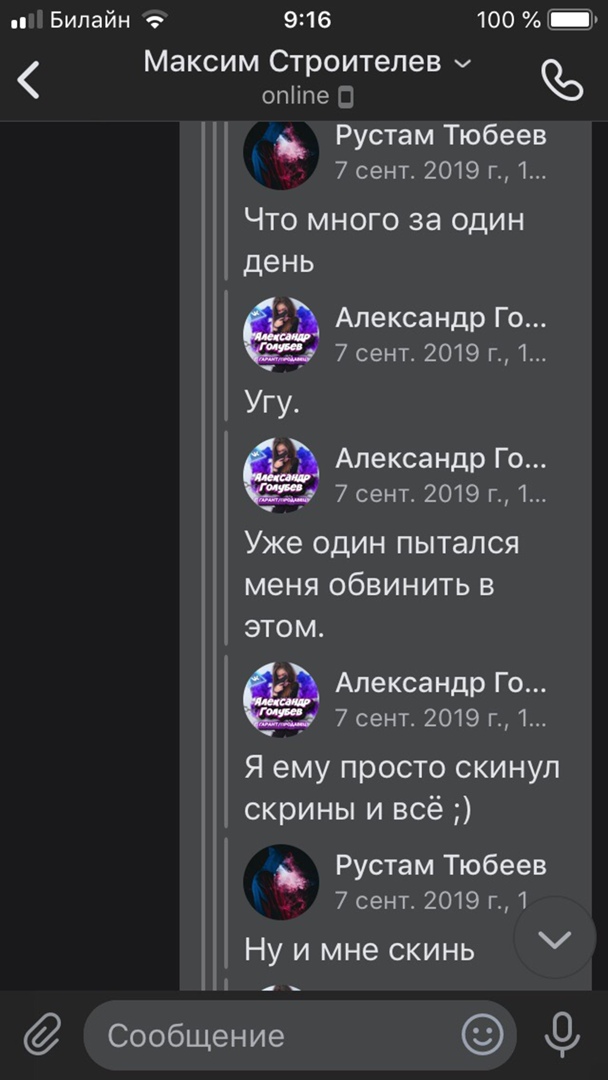Image resolution: width=608 pixels, height=1080 pixels.
Task: Start a voice call with phone icon
Action: pos(562,80)
